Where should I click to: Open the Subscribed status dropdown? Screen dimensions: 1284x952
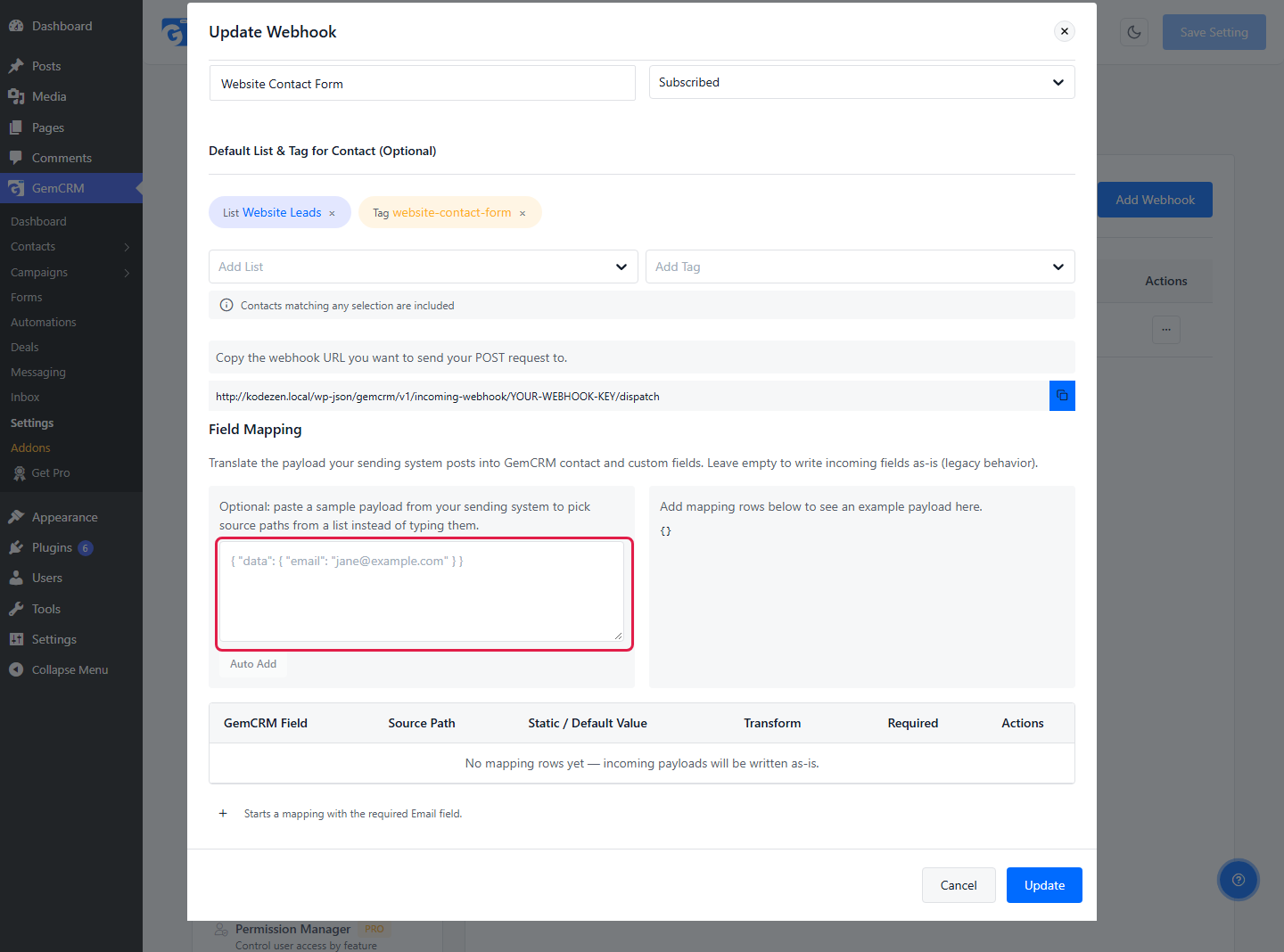tap(862, 82)
